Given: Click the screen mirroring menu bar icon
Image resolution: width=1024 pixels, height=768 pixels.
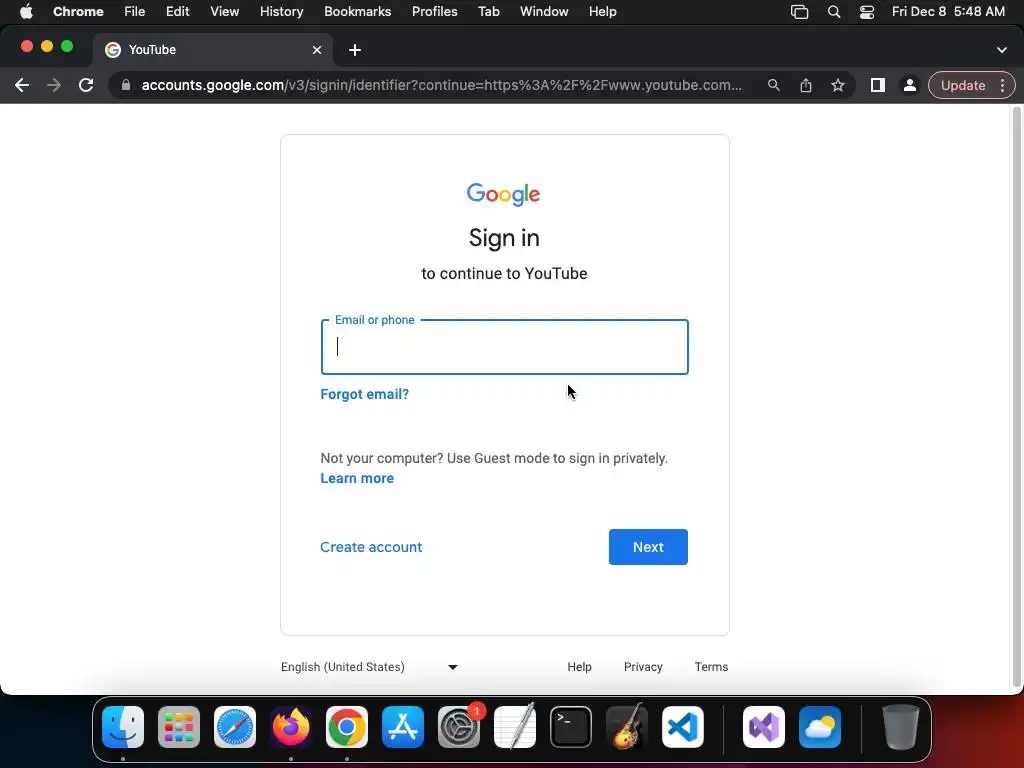Looking at the screenshot, I should click(799, 12).
